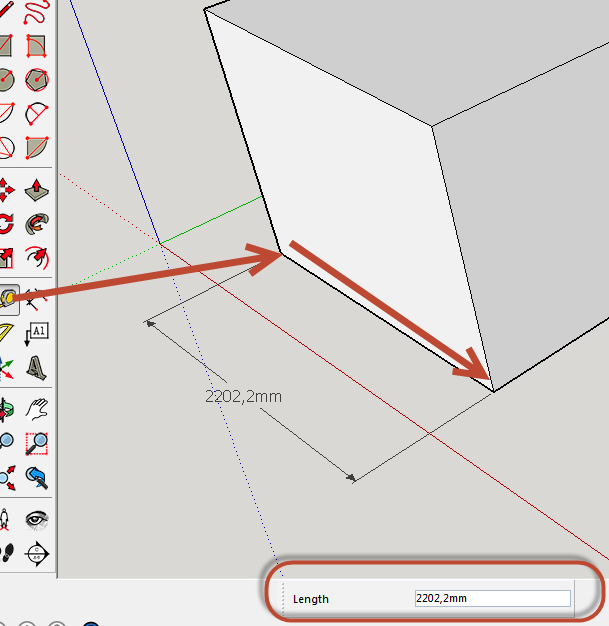Select the 3D Text tool
This screenshot has width=609, height=626.
(x=36, y=368)
